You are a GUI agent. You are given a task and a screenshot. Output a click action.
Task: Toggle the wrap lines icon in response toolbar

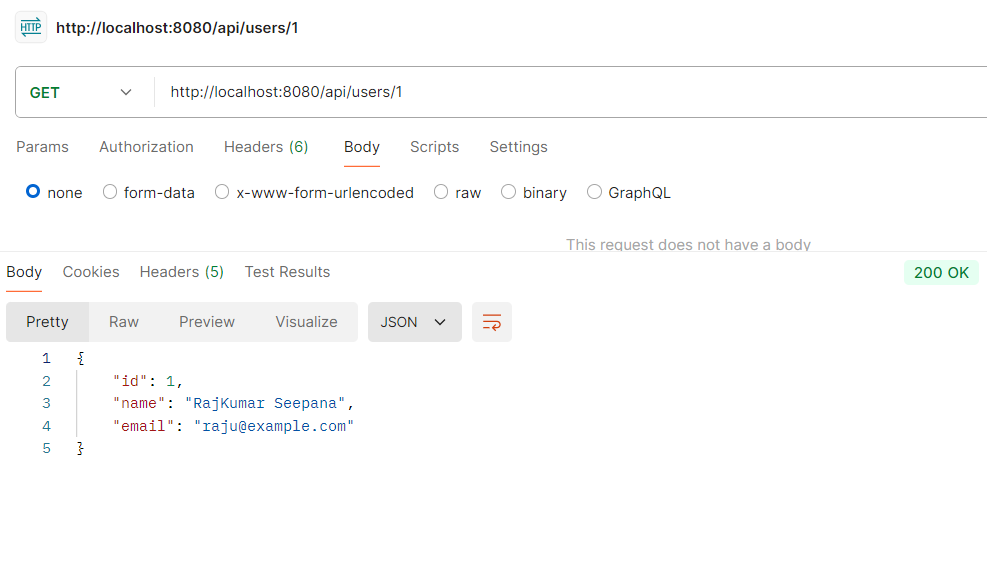pyautogui.click(x=491, y=322)
